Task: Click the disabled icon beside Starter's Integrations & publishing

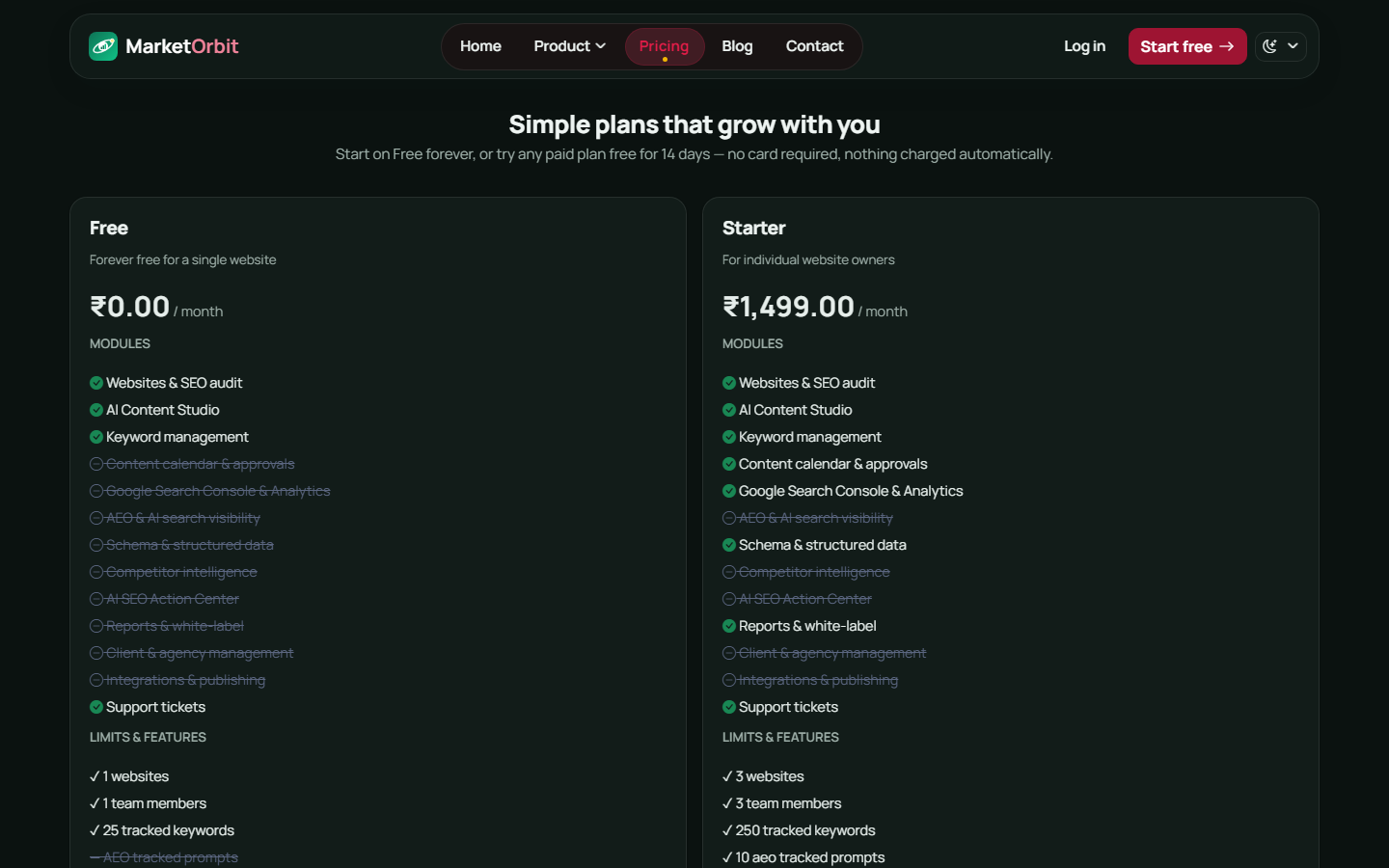Action: 729,680
